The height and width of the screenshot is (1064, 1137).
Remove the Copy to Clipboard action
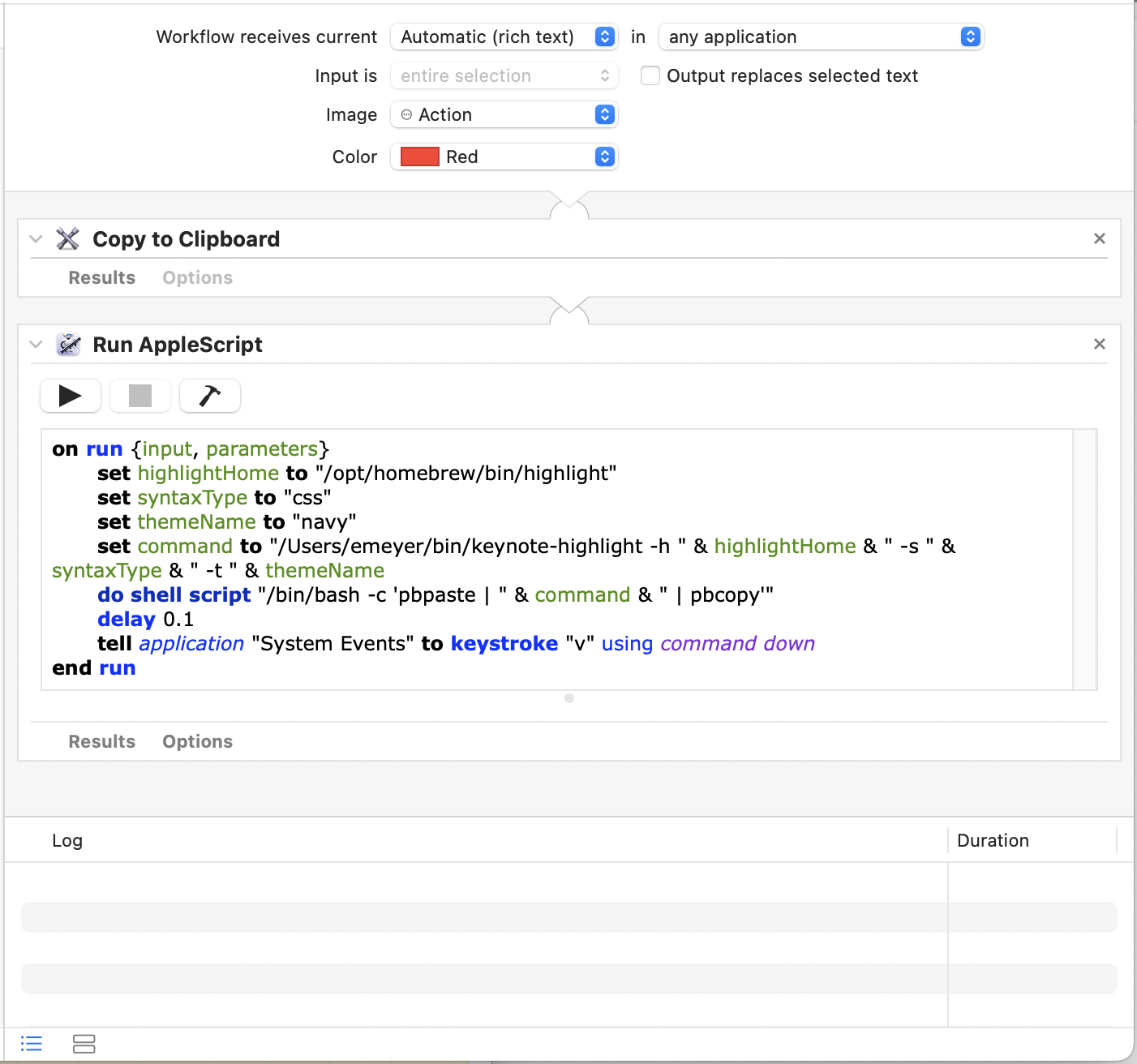pyautogui.click(x=1100, y=238)
